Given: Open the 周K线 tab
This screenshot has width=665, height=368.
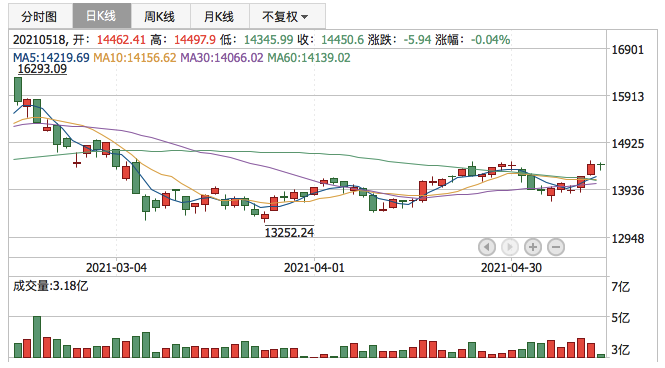Looking at the screenshot, I should tap(161, 17).
